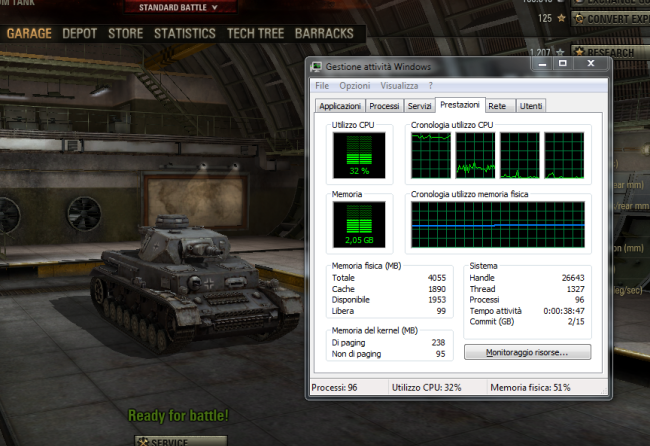Switch to the Rete tab
650x446 pixels.
(497, 105)
